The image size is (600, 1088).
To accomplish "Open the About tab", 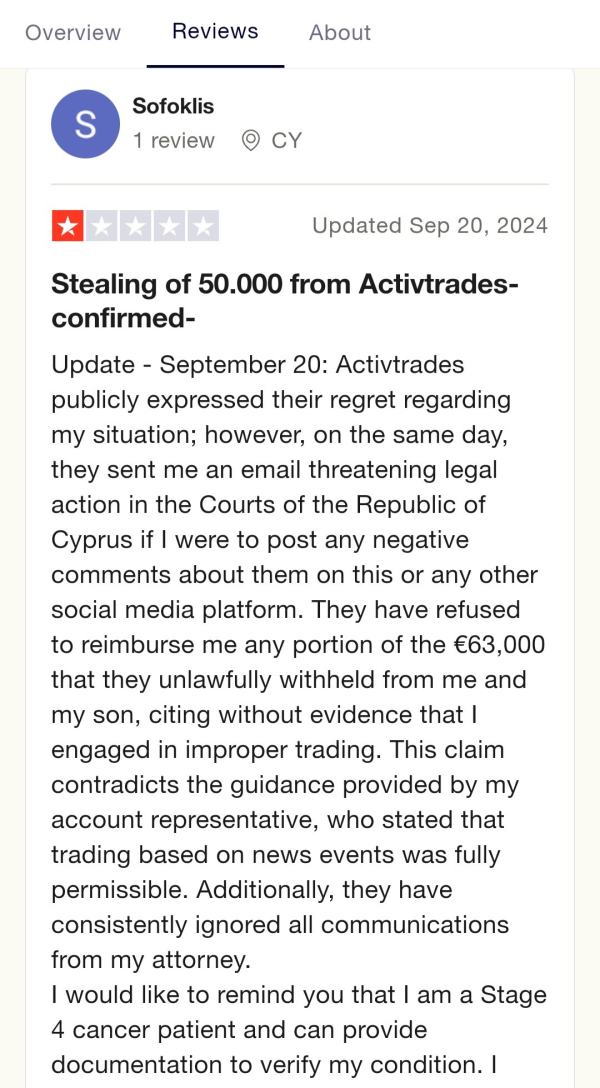I will tap(340, 33).
